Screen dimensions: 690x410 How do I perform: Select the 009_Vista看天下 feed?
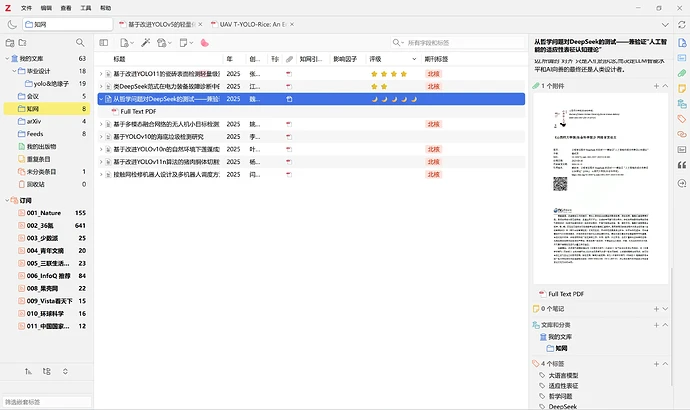coord(47,301)
